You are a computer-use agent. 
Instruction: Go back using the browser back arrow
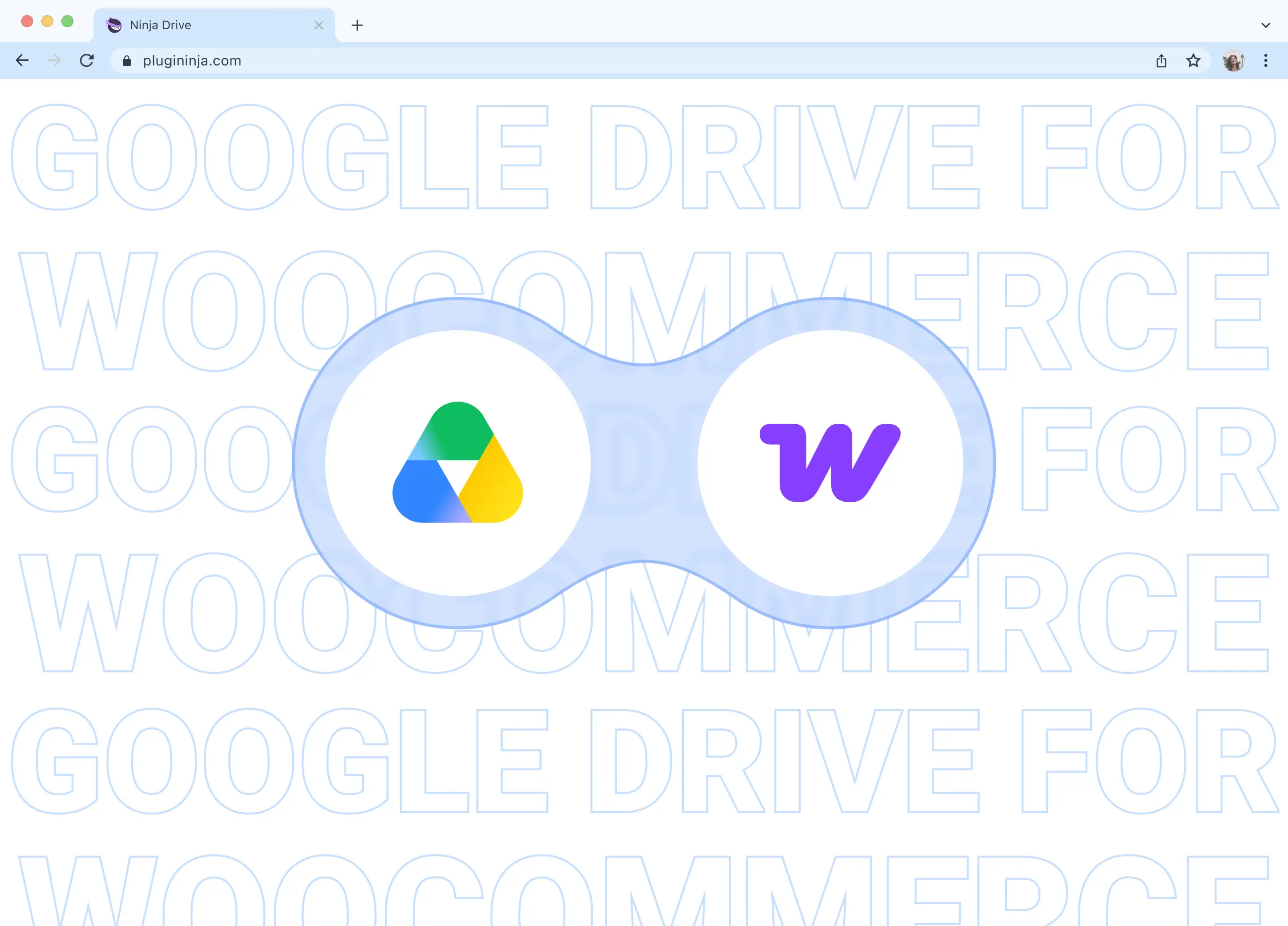coord(22,60)
